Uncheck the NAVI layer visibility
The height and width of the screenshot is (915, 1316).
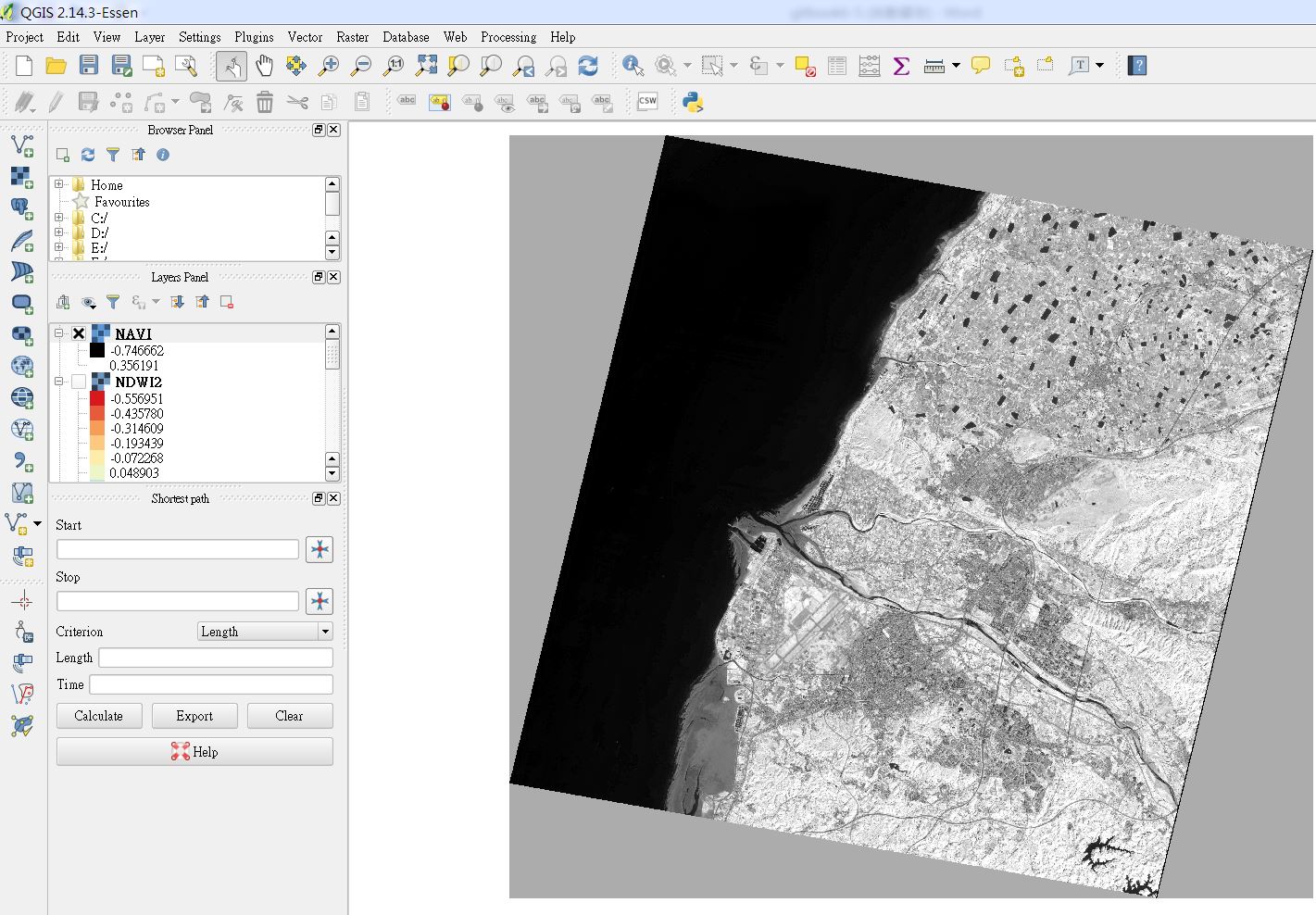pyautogui.click(x=79, y=333)
